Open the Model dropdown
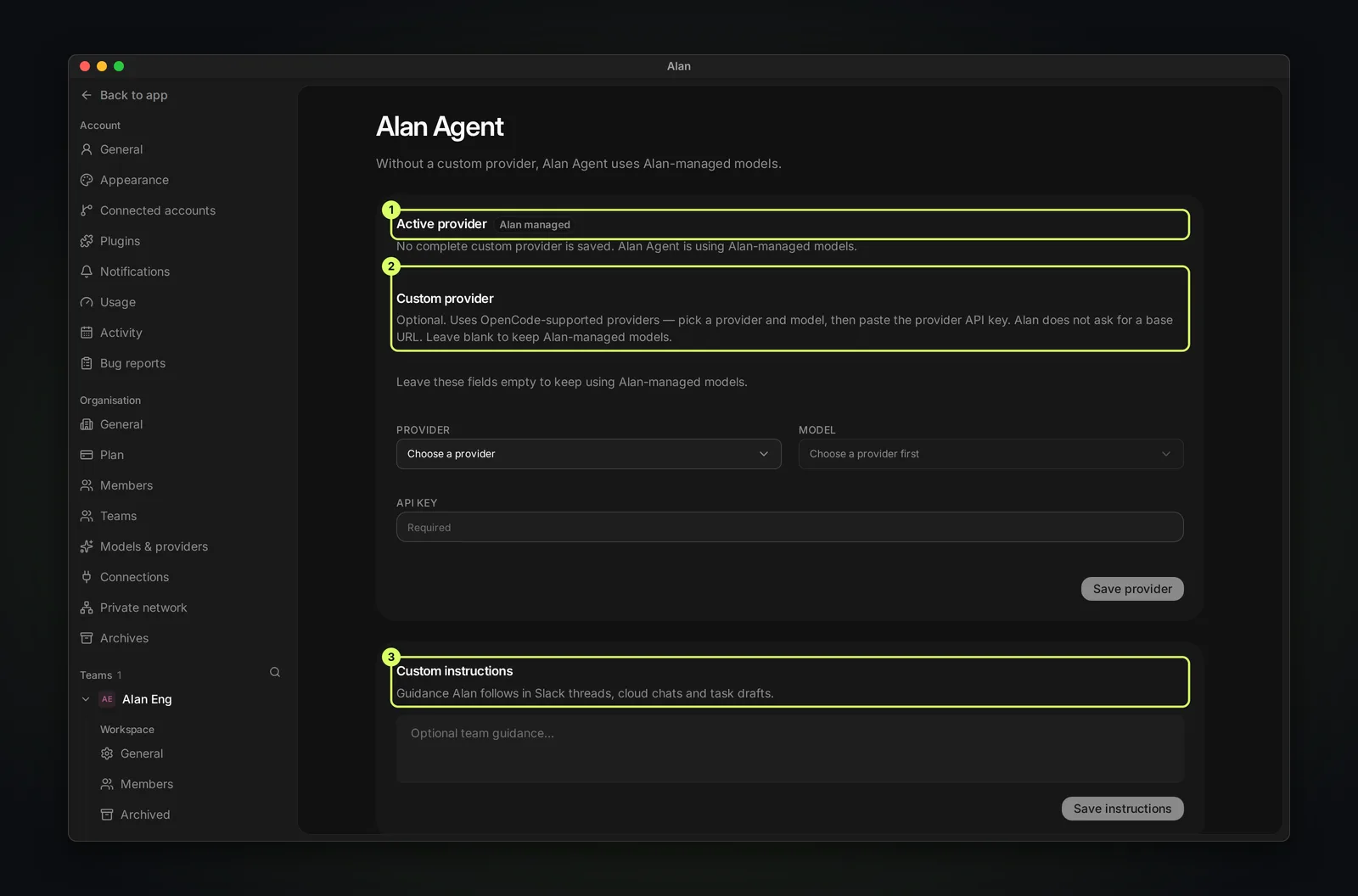The height and width of the screenshot is (896, 1358). 990,454
